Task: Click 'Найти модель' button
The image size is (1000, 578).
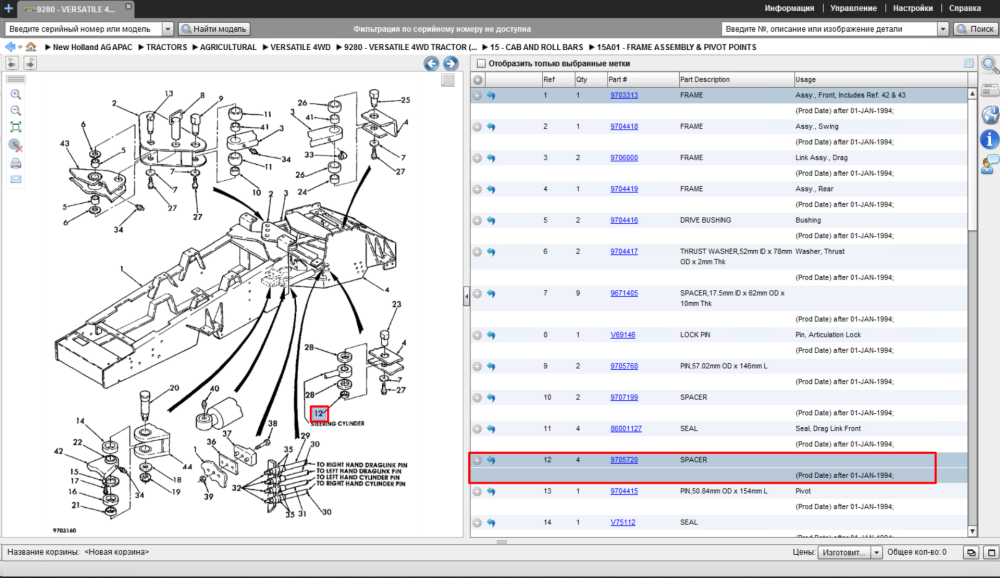Action: (214, 29)
